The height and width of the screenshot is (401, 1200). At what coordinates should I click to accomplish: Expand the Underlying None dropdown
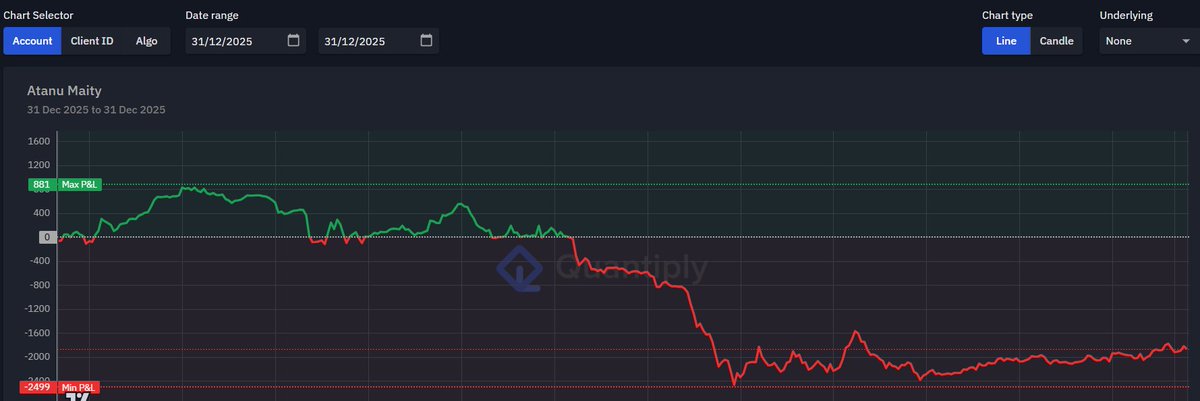(x=1145, y=41)
